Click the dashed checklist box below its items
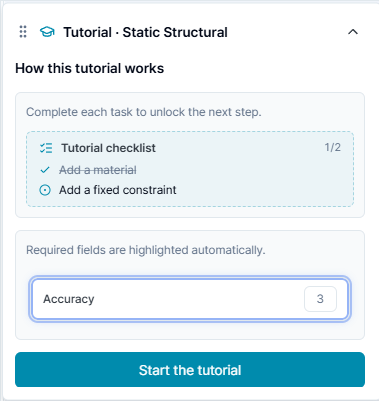The height and width of the screenshot is (401, 379). pos(190,201)
